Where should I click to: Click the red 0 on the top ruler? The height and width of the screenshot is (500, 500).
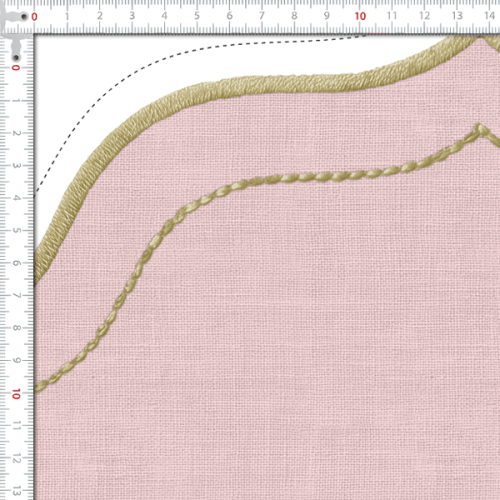point(34,16)
